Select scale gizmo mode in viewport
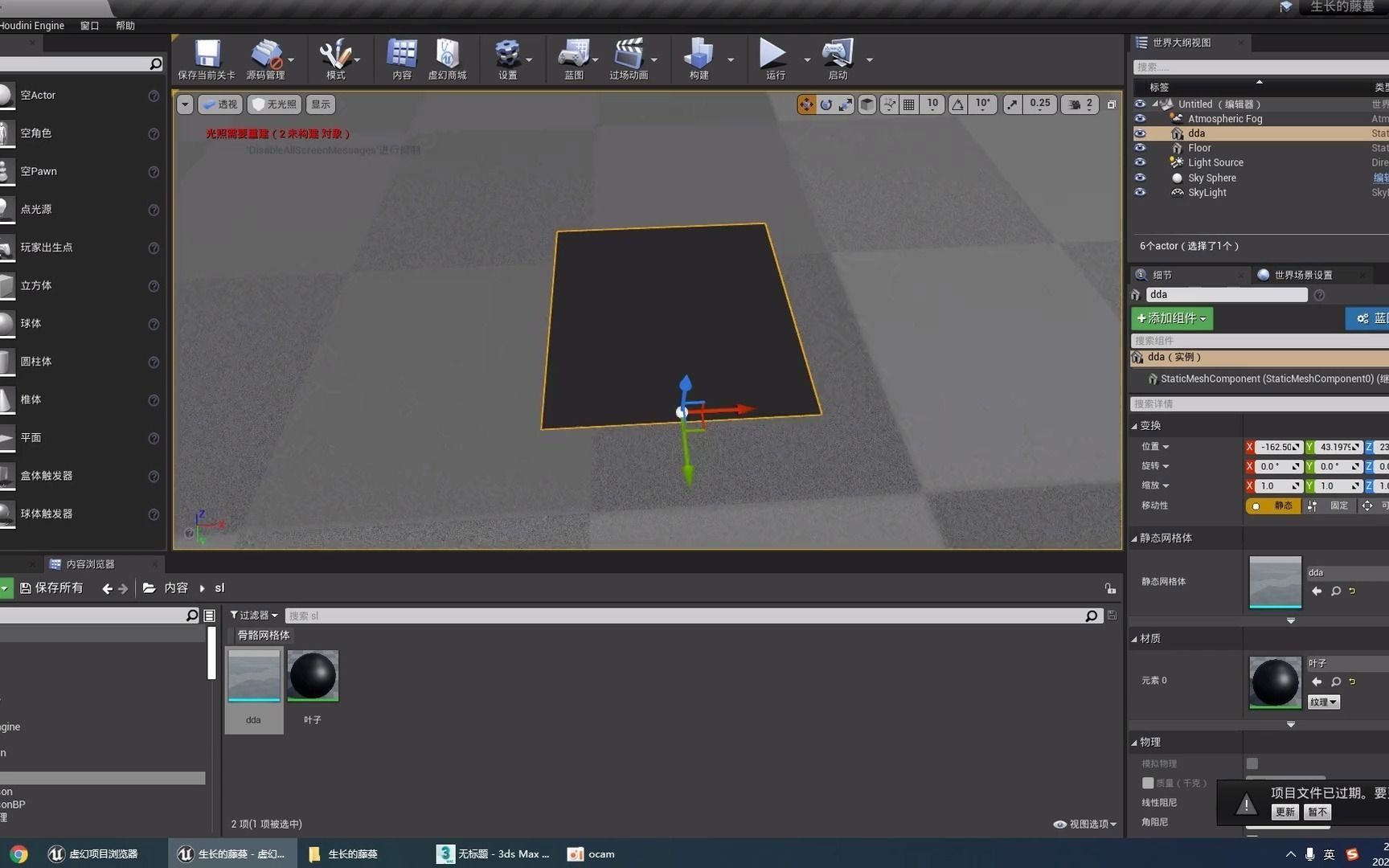 (846, 104)
